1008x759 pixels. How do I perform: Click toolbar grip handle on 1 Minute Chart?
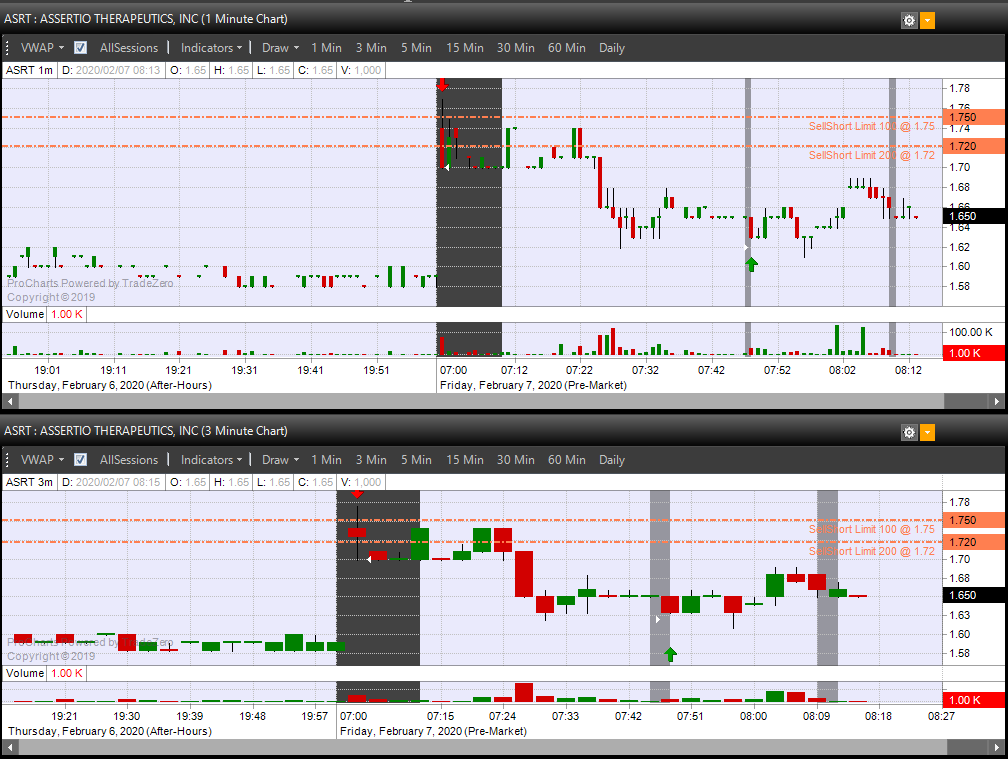[x=8, y=48]
